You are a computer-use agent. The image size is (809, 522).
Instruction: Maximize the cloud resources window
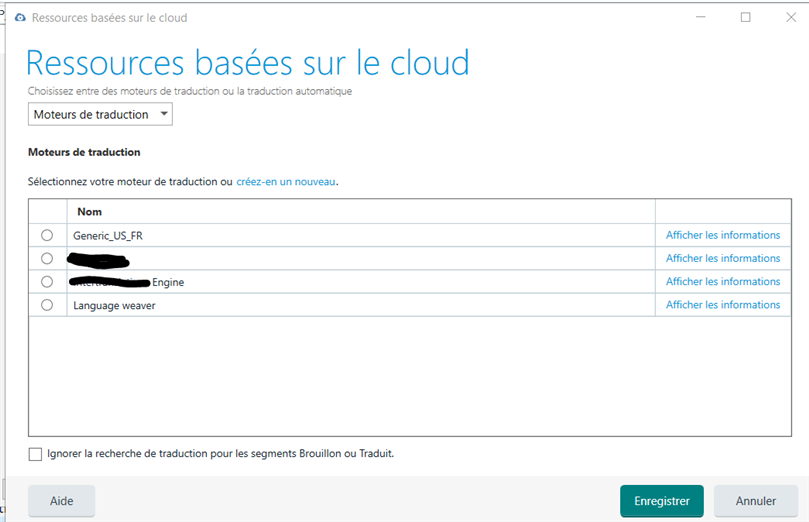746,18
